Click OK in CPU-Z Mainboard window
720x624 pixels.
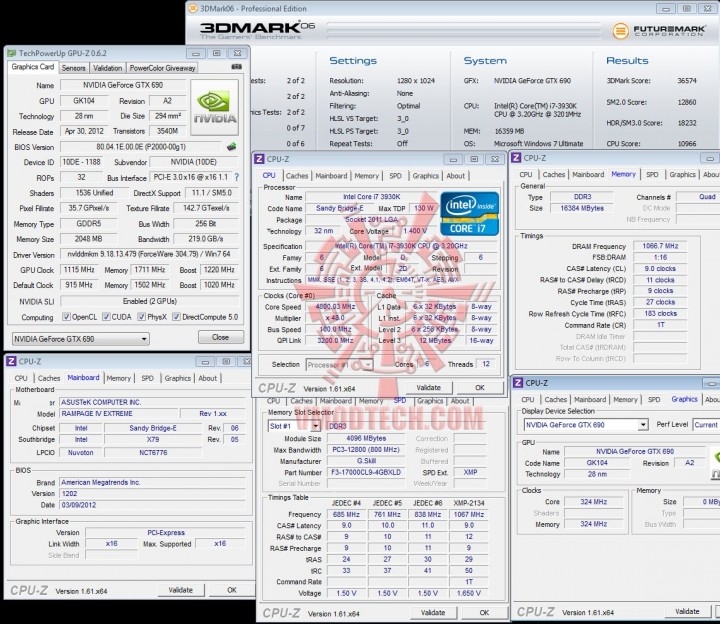(232, 590)
